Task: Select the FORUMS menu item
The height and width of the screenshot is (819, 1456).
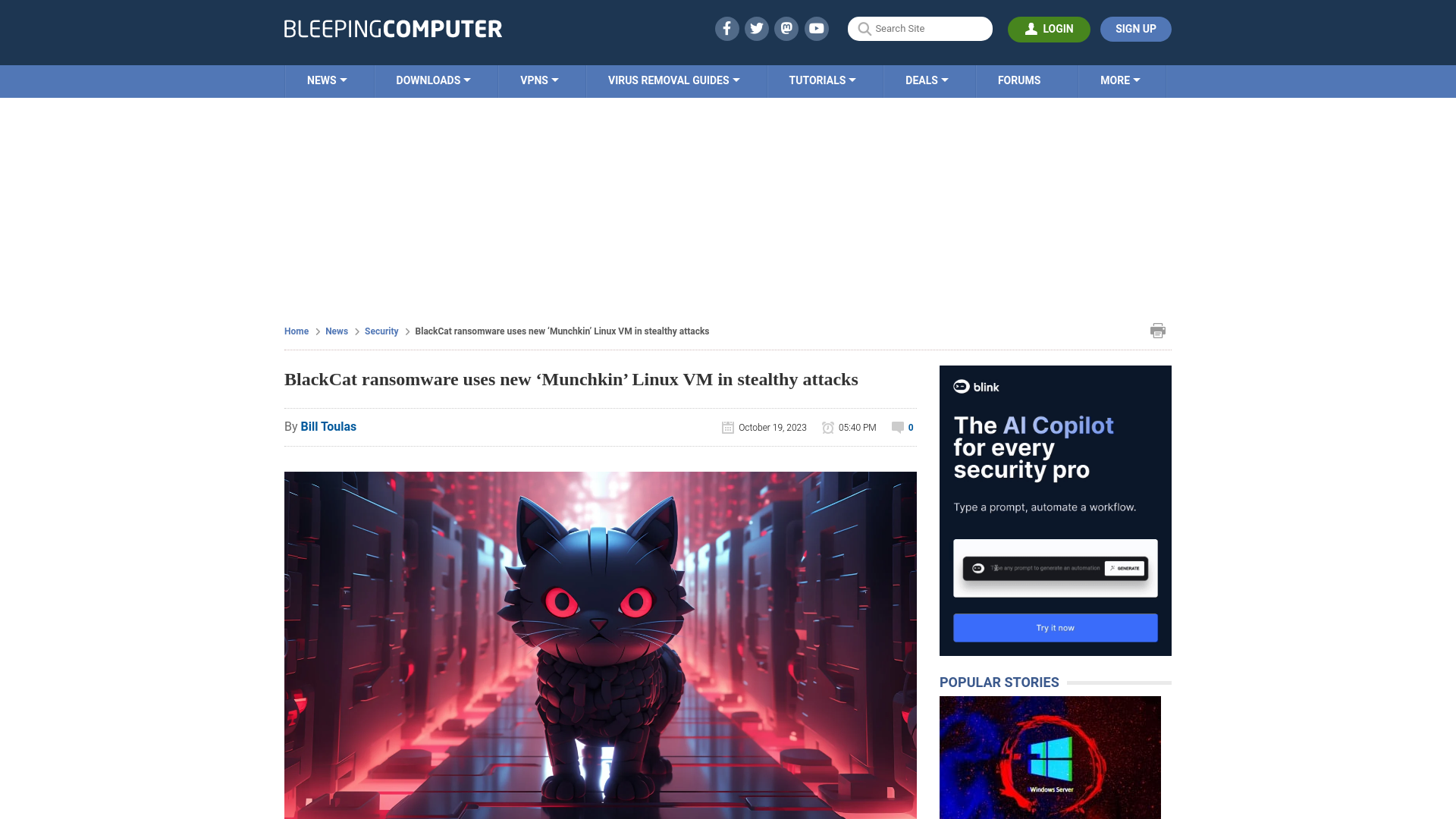Action: point(1018,80)
